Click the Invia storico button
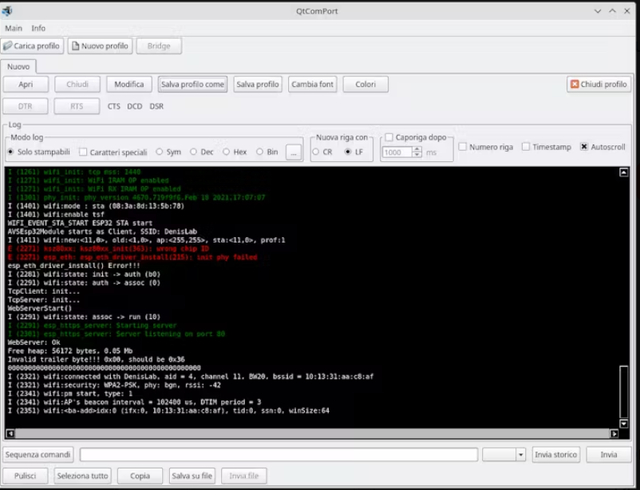Screen dimensions: 640x490 click(556, 454)
